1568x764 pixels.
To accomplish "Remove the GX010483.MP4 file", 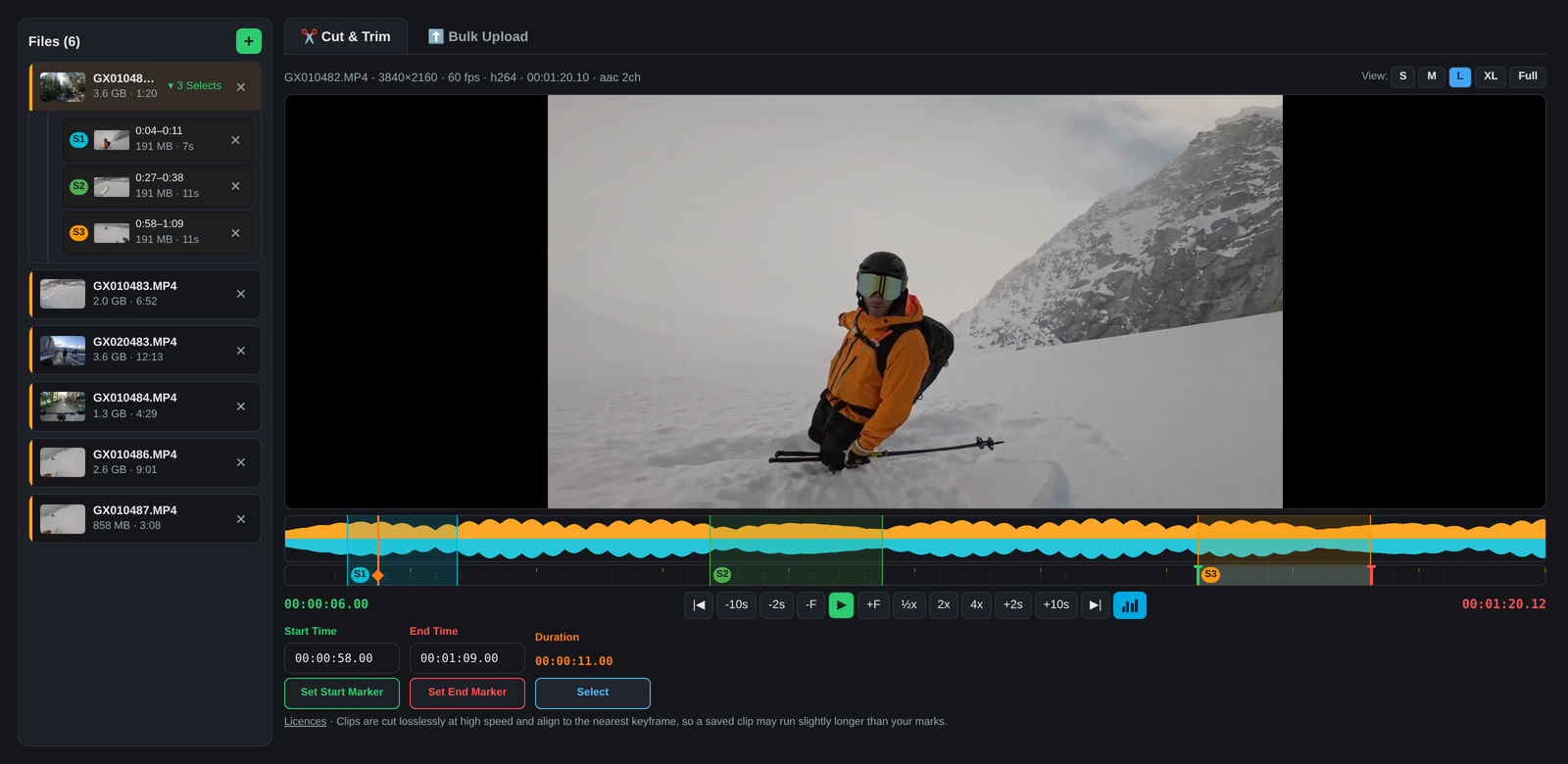I will point(241,294).
